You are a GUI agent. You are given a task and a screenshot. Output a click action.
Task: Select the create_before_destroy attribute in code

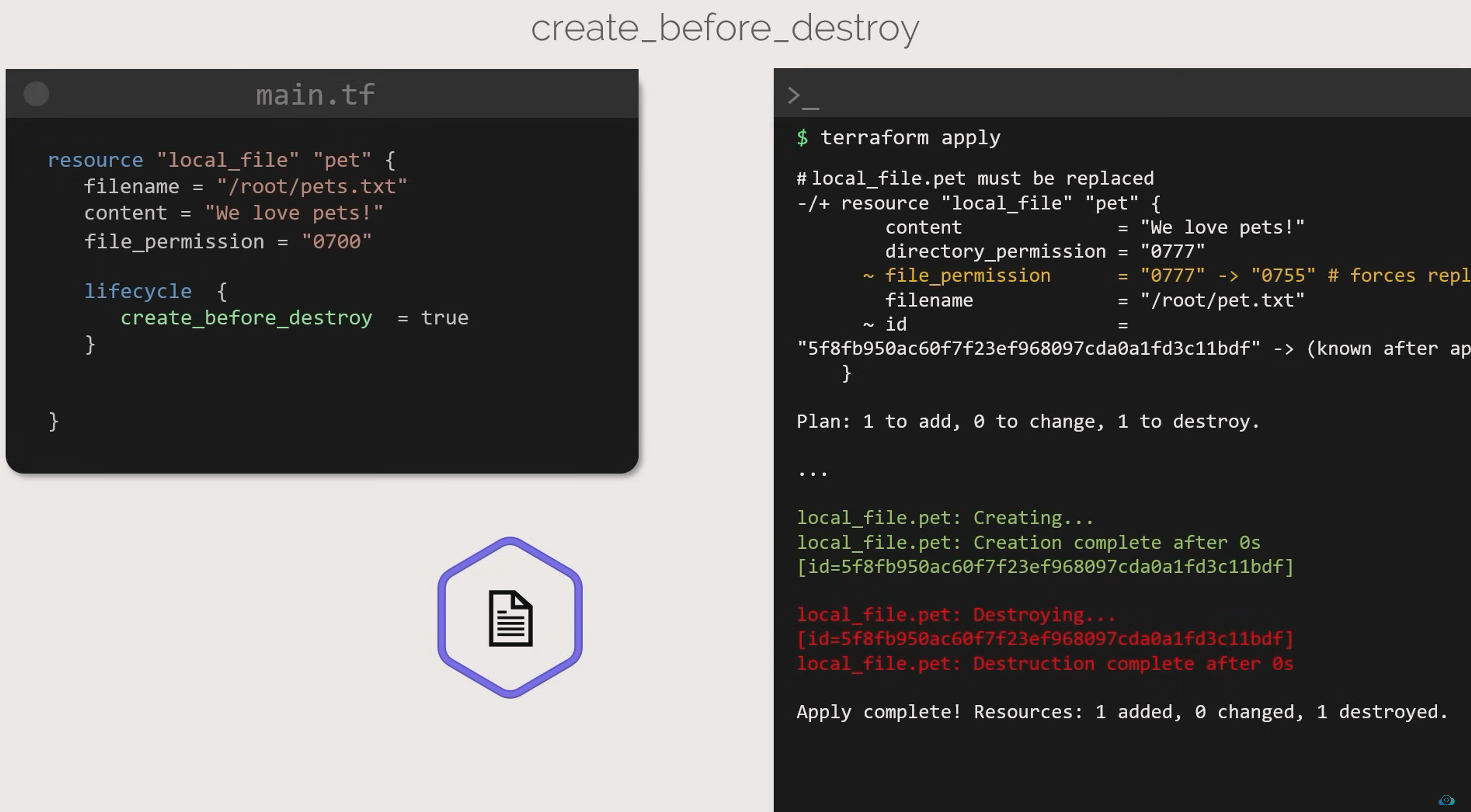coord(246,318)
